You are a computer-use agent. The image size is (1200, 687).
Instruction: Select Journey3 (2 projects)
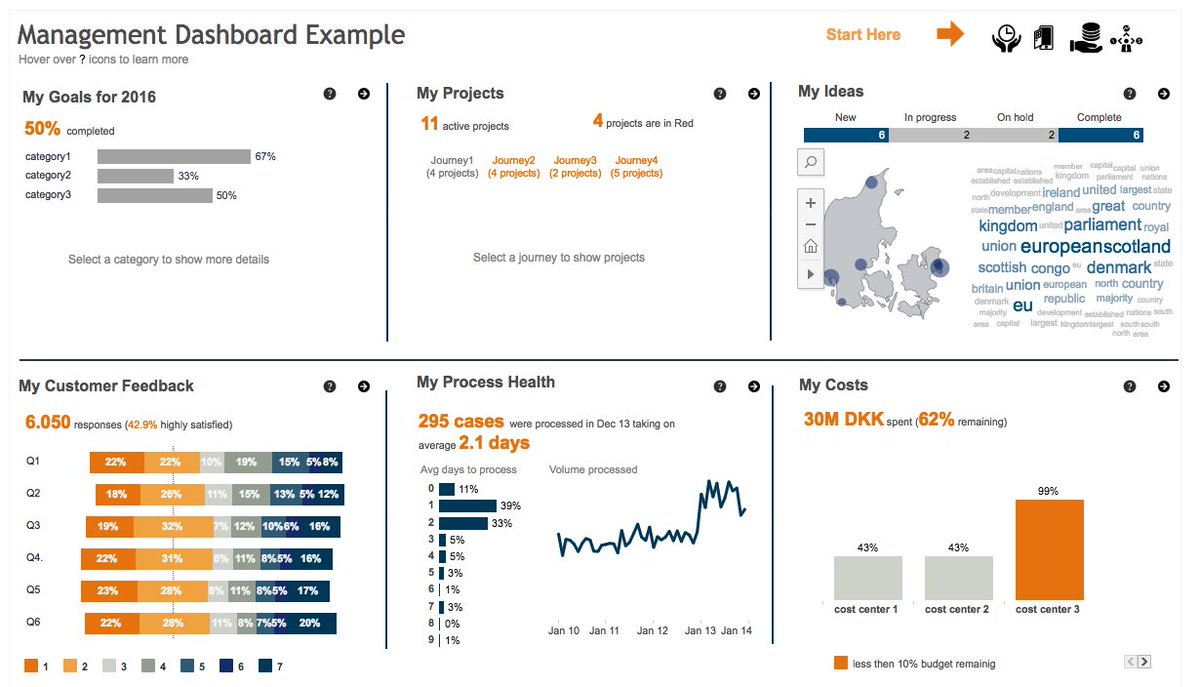pos(575,166)
